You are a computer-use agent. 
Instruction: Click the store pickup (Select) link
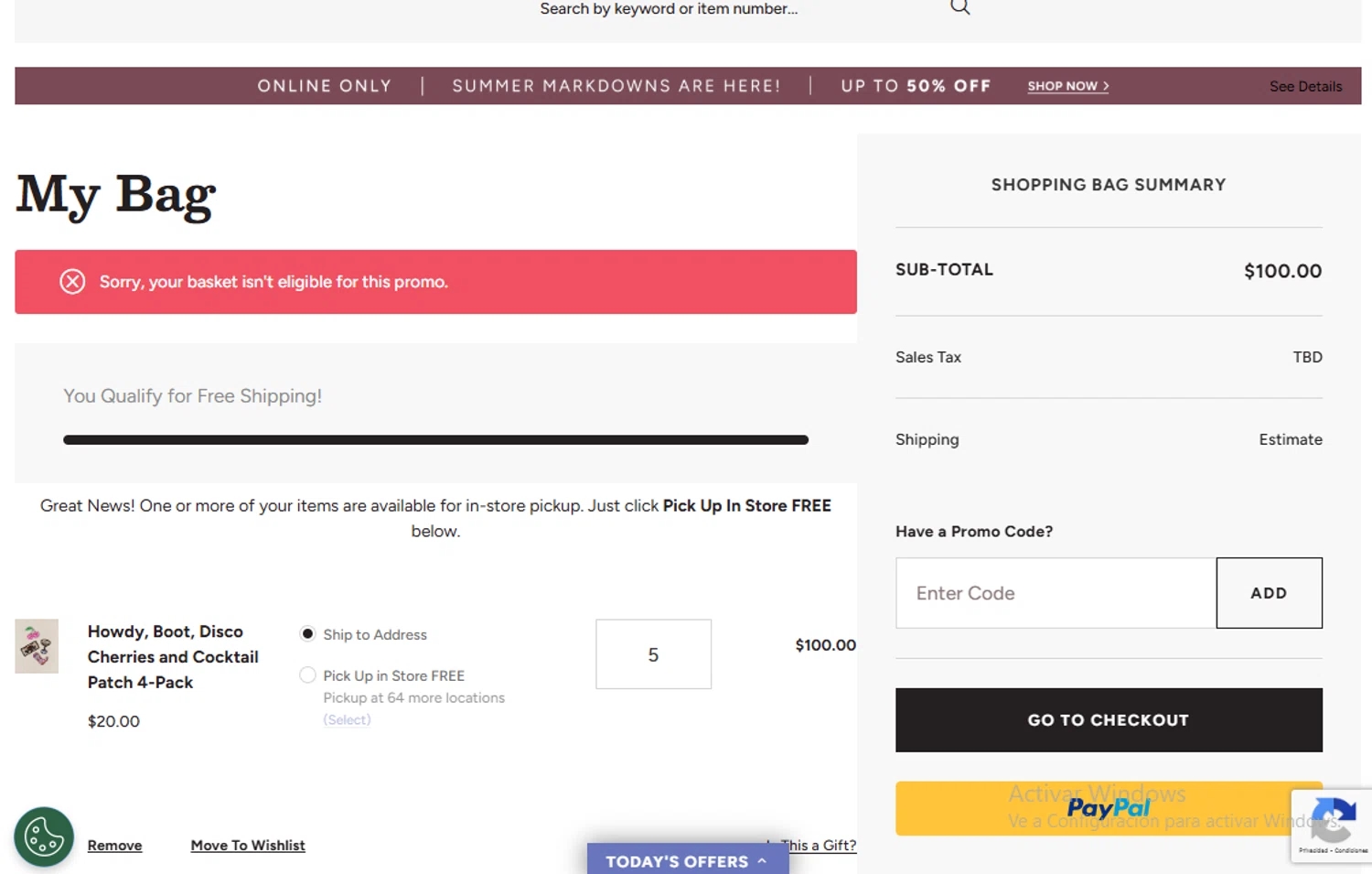point(347,720)
